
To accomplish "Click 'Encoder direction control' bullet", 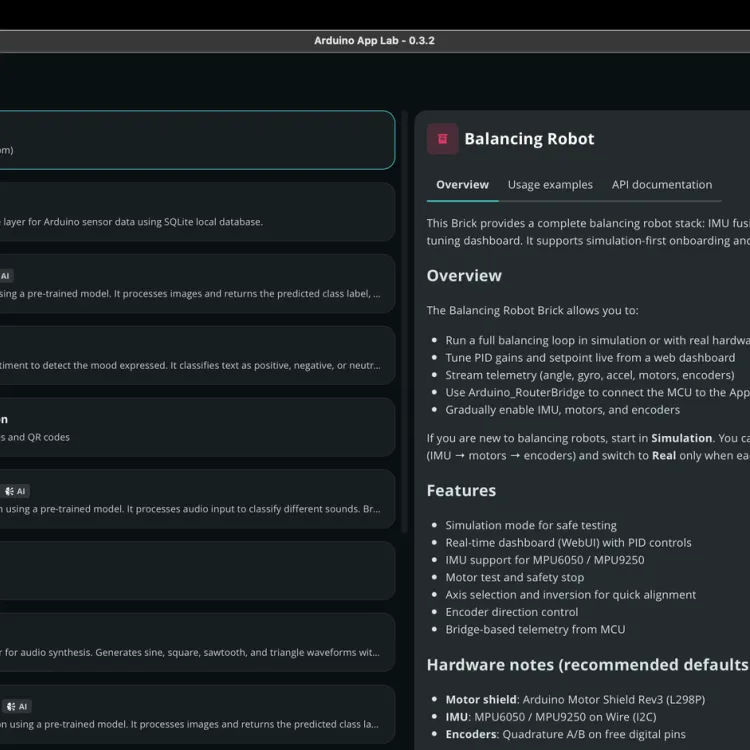I will 512,612.
